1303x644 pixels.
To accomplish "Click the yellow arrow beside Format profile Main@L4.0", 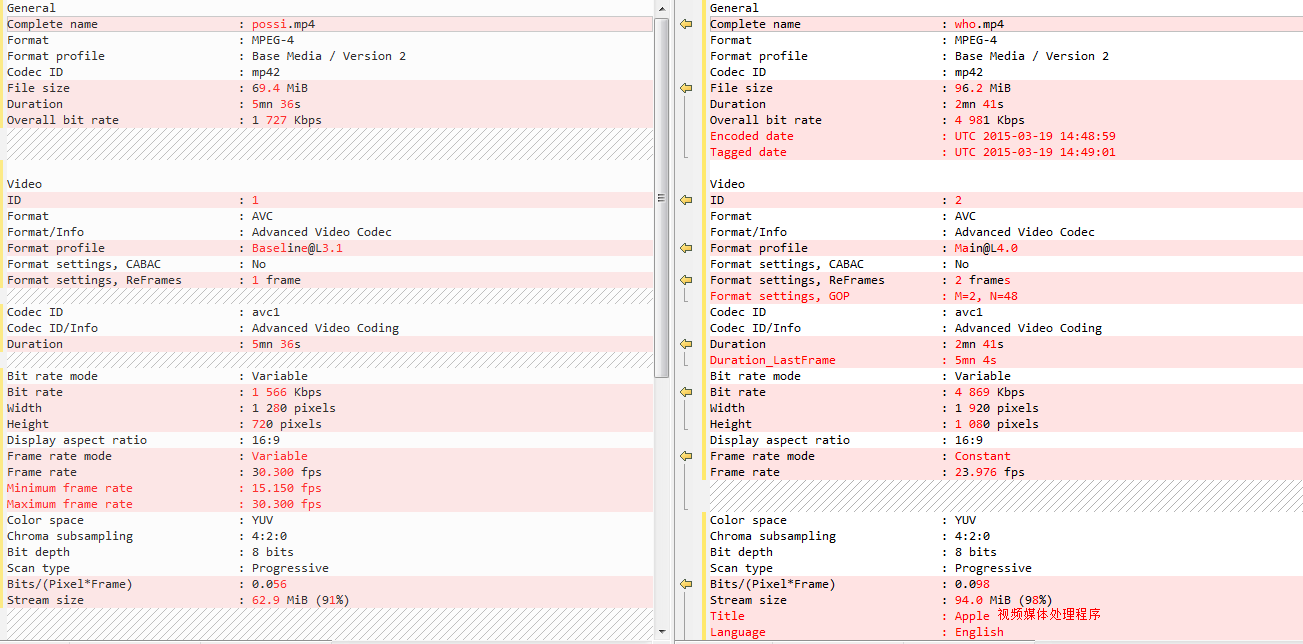I will click(x=686, y=248).
